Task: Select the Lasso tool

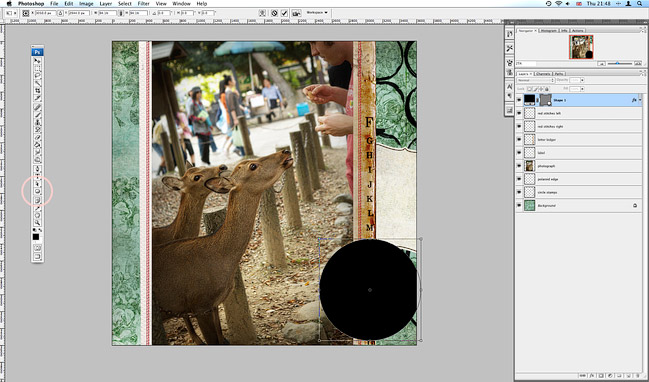Action: pos(37,76)
